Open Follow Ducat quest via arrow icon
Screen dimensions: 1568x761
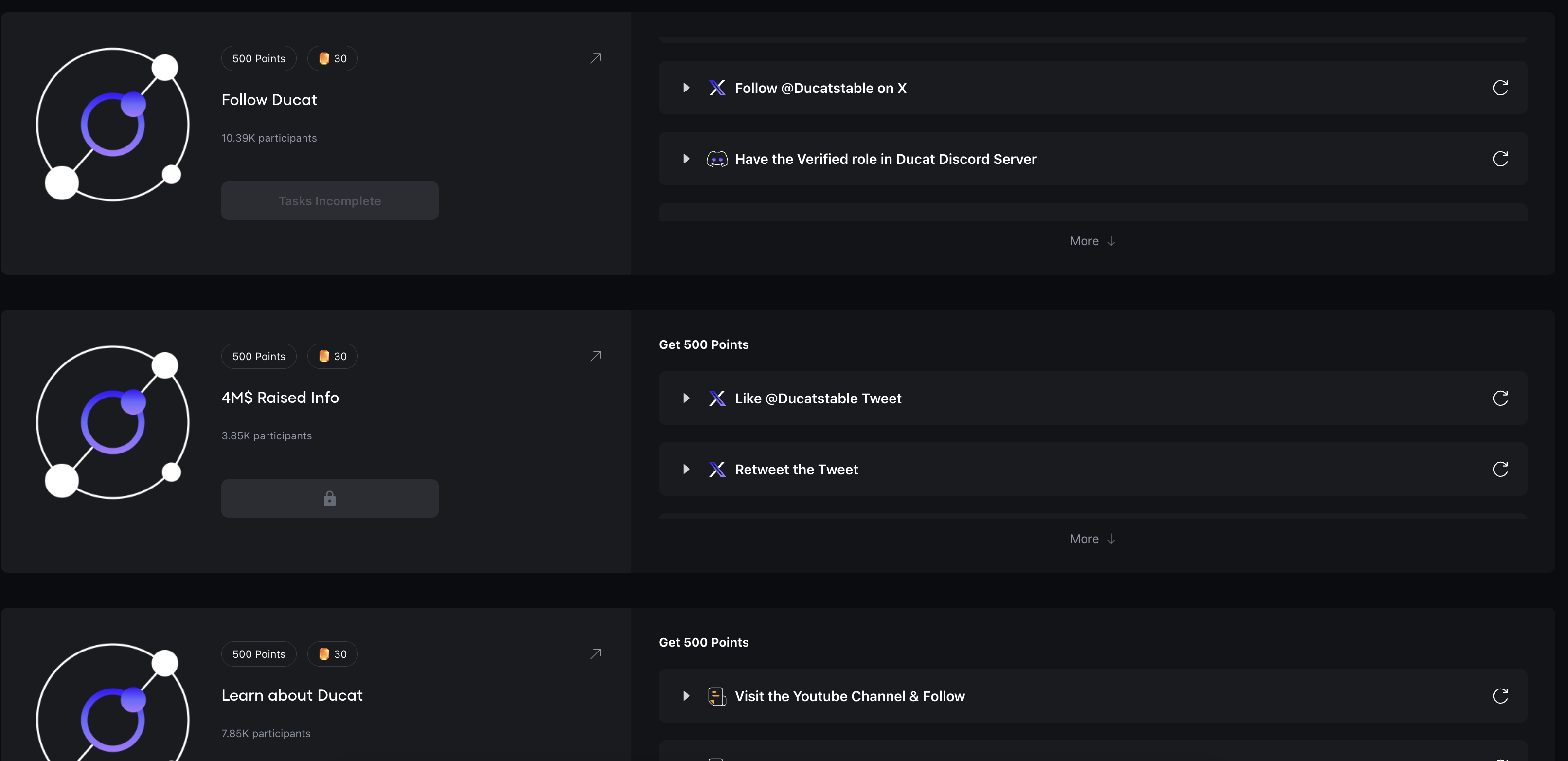tap(596, 58)
